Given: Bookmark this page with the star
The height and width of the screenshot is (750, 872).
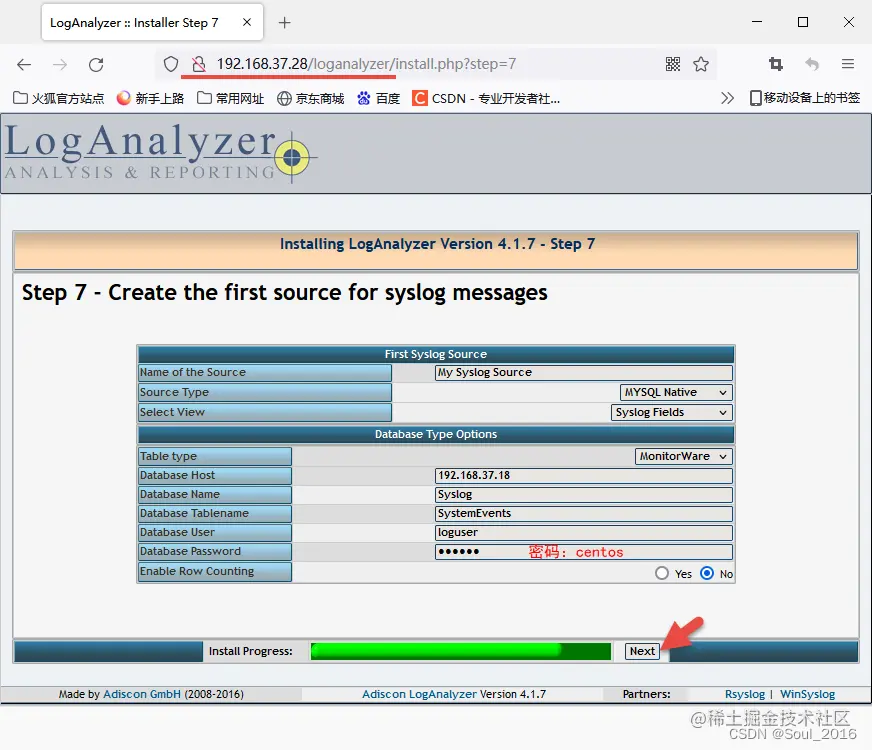Looking at the screenshot, I should (x=701, y=64).
